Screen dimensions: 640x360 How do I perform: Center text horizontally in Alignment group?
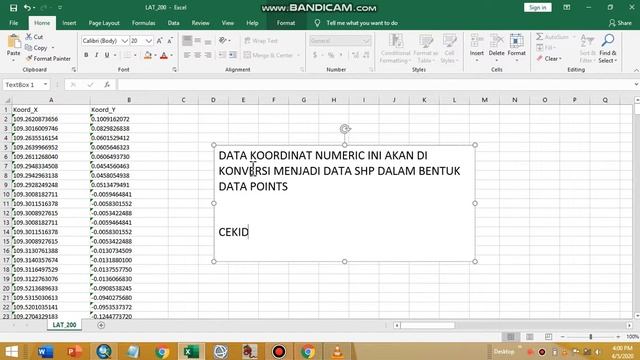[x=198, y=55]
